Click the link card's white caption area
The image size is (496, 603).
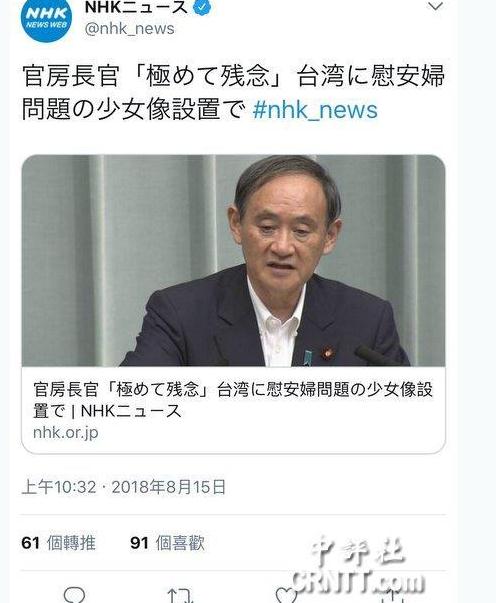233,410
